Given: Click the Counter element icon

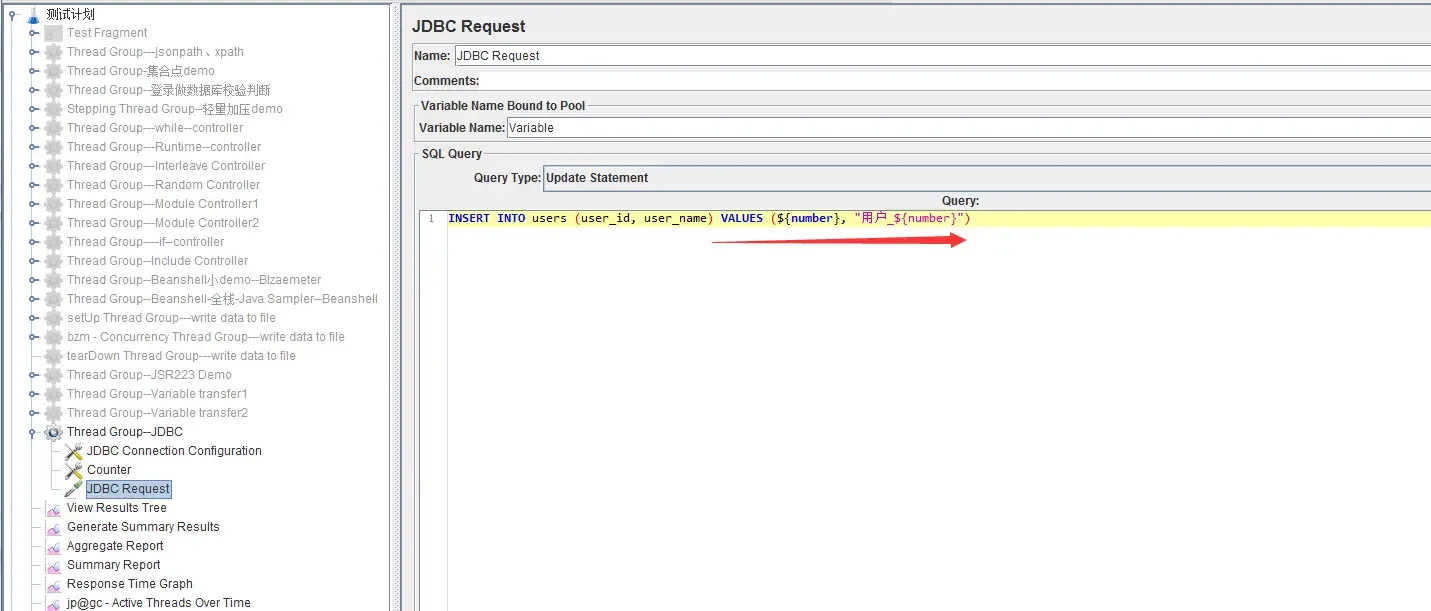Looking at the screenshot, I should point(73,470).
